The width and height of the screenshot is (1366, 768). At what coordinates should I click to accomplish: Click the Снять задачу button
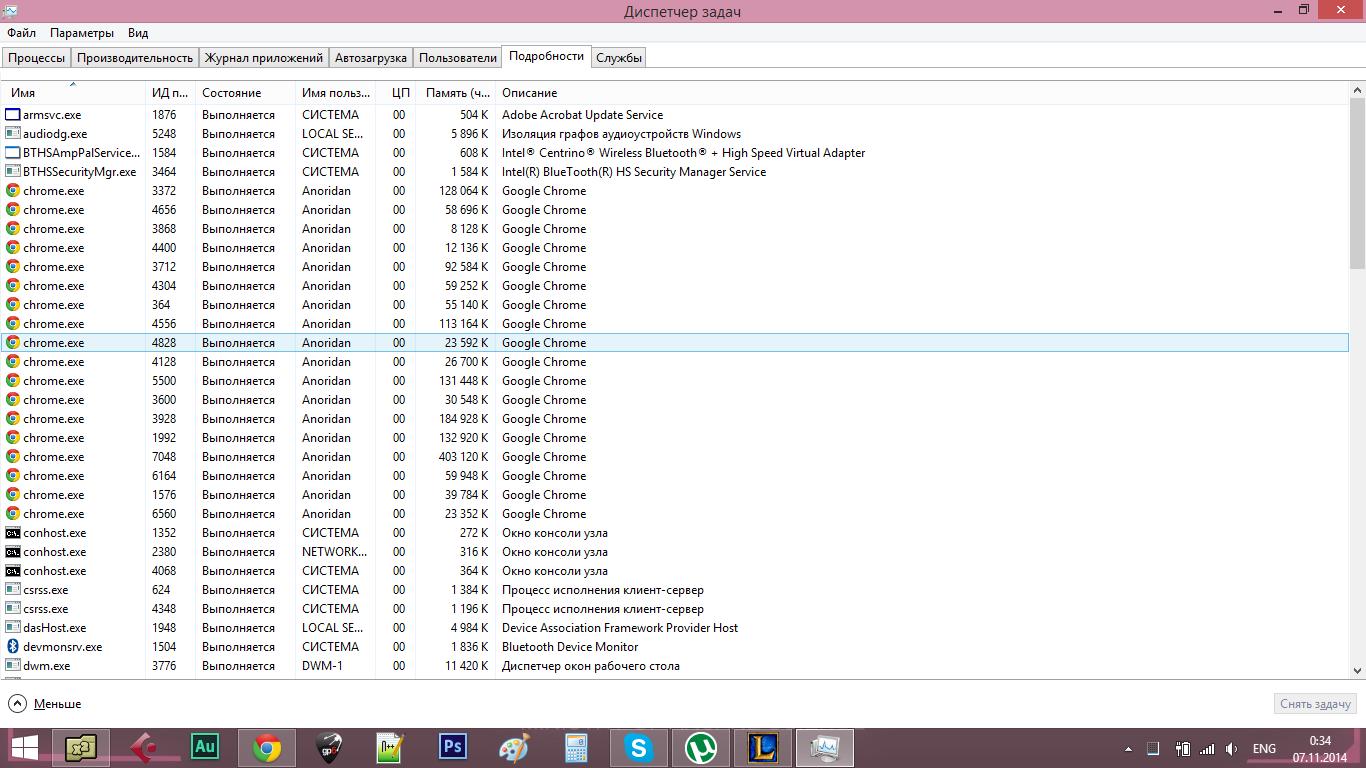click(1315, 704)
